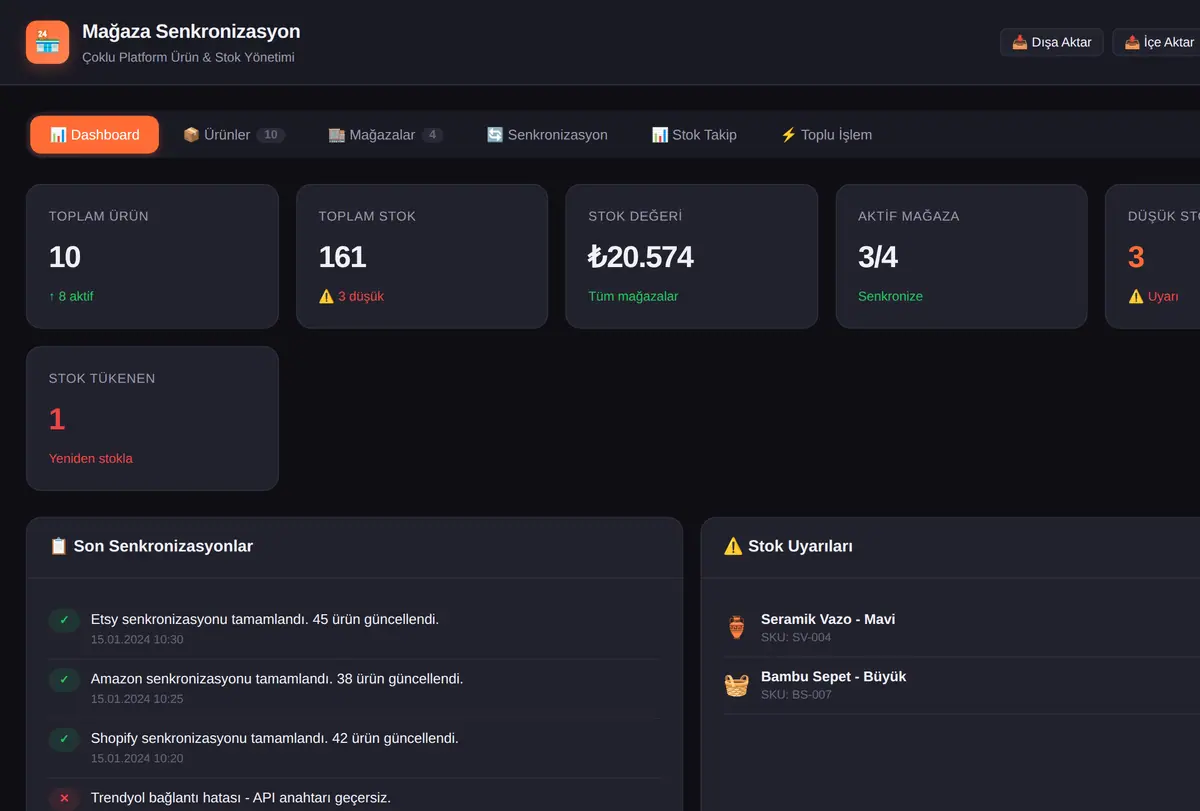Open the Aktif Mağaza stat card
This screenshot has height=811, width=1200.
point(962,256)
